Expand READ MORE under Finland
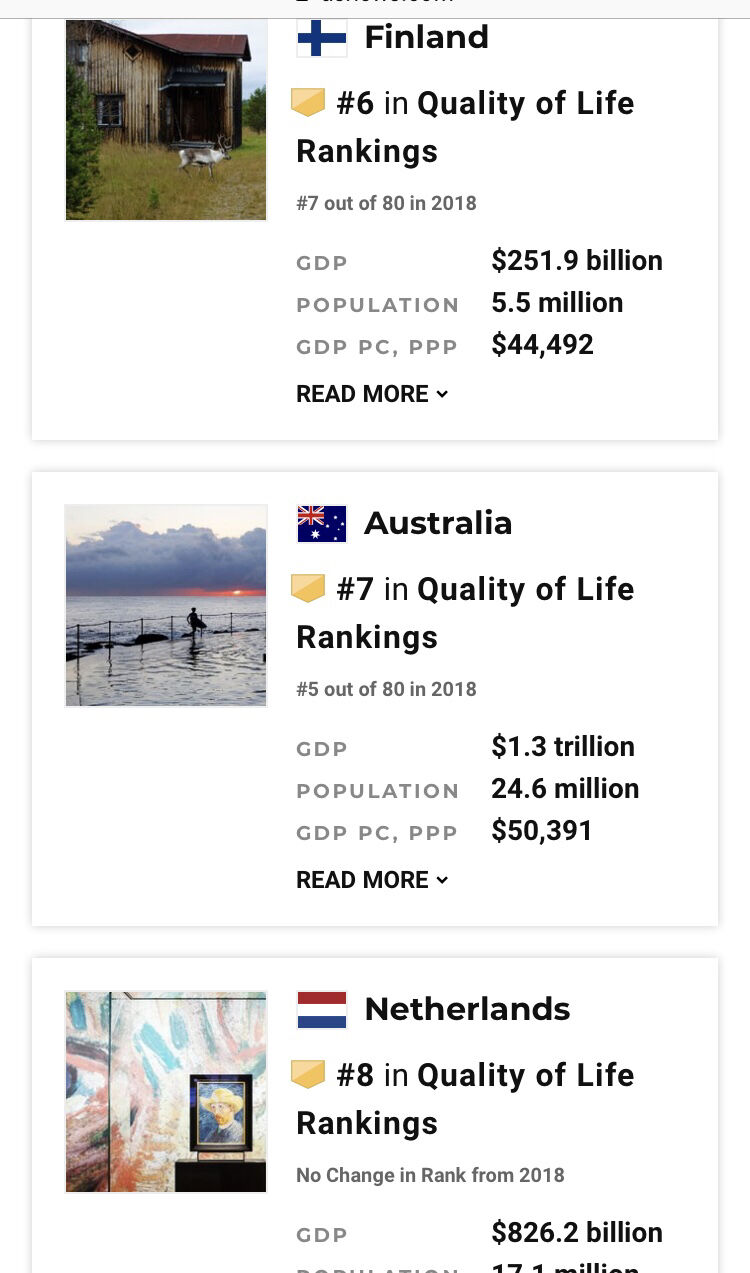The image size is (750, 1273). [x=362, y=394]
